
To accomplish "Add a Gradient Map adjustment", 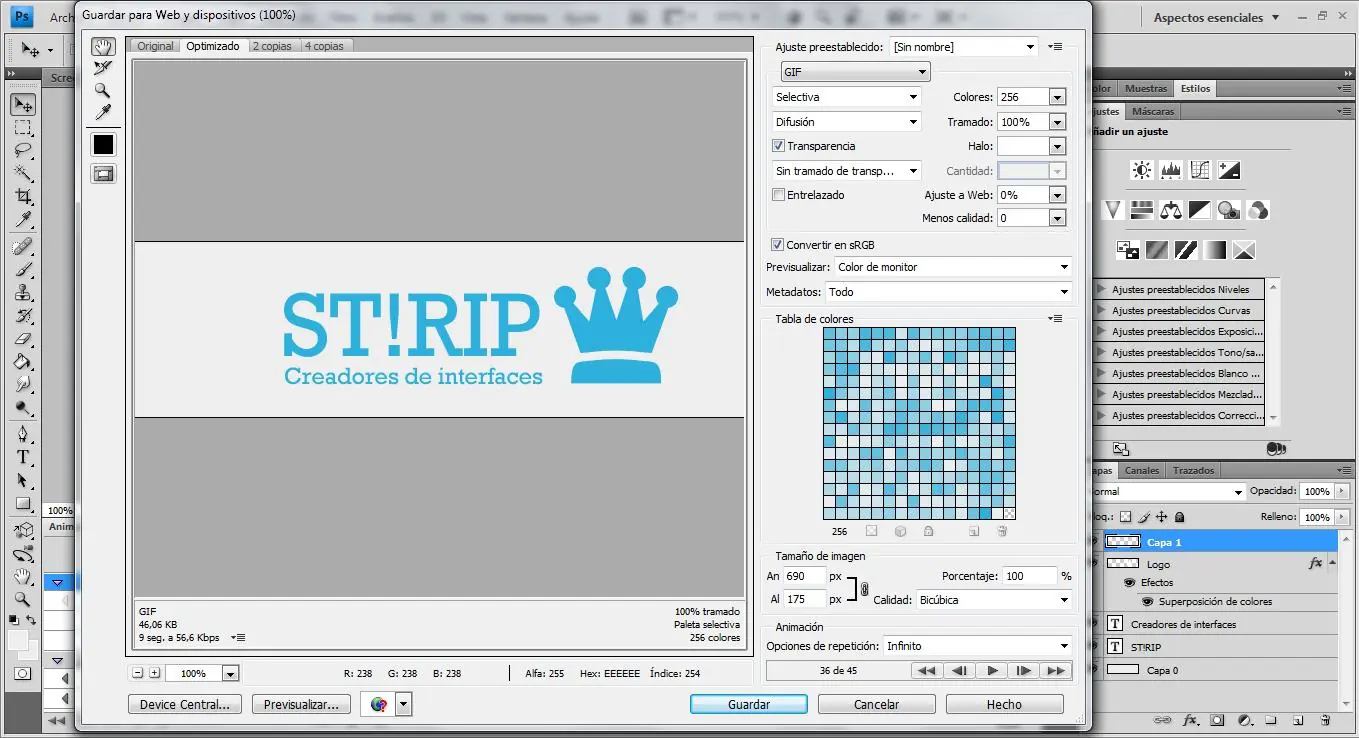I will tap(1215, 250).
